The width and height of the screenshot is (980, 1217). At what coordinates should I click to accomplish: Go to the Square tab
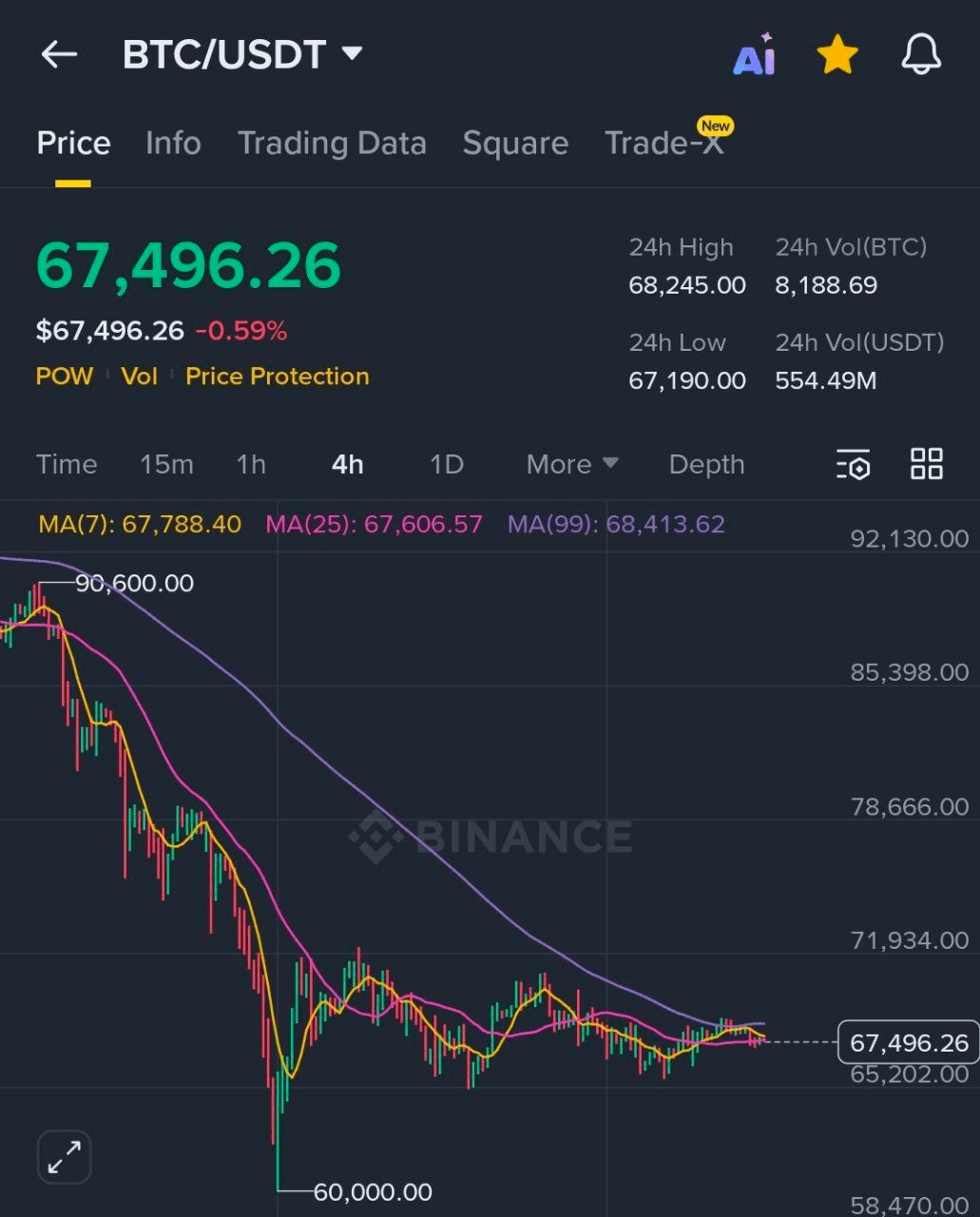(515, 144)
